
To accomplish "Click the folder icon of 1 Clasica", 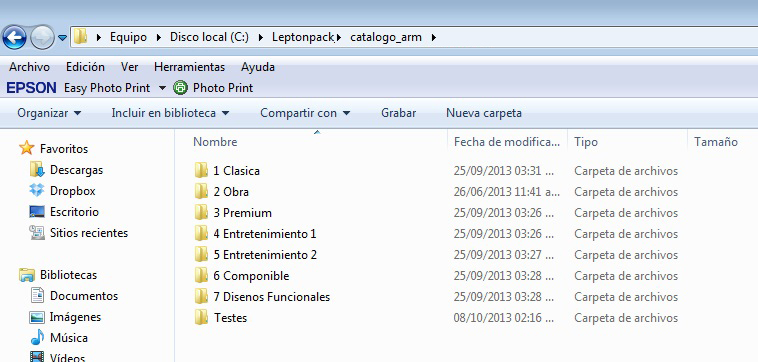I will (201, 170).
